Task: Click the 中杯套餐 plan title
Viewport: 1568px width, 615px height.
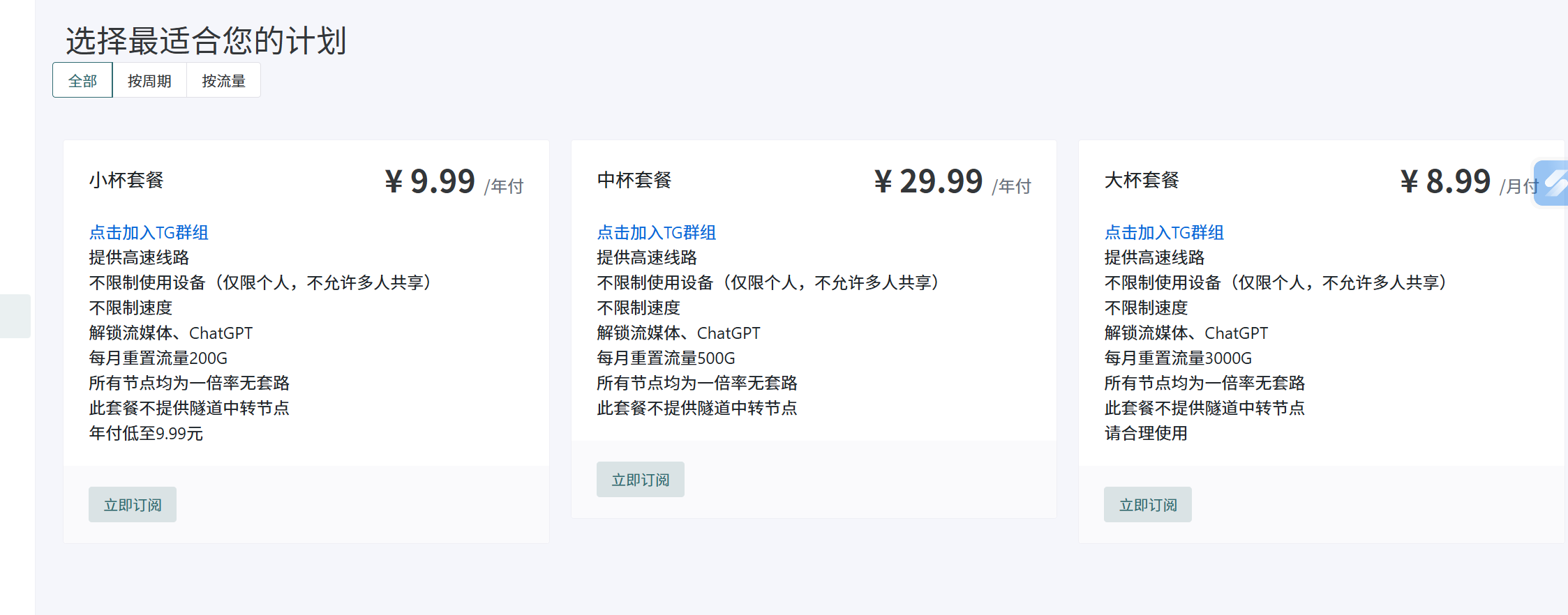Action: click(x=634, y=181)
